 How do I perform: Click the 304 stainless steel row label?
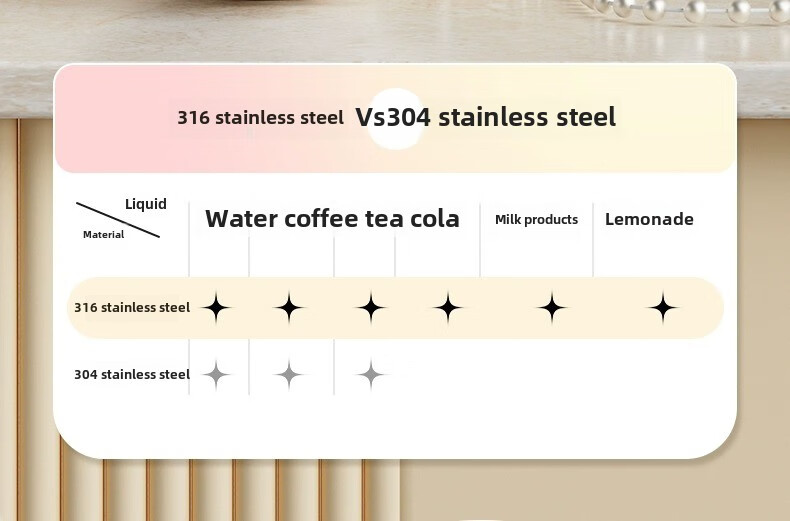click(131, 375)
